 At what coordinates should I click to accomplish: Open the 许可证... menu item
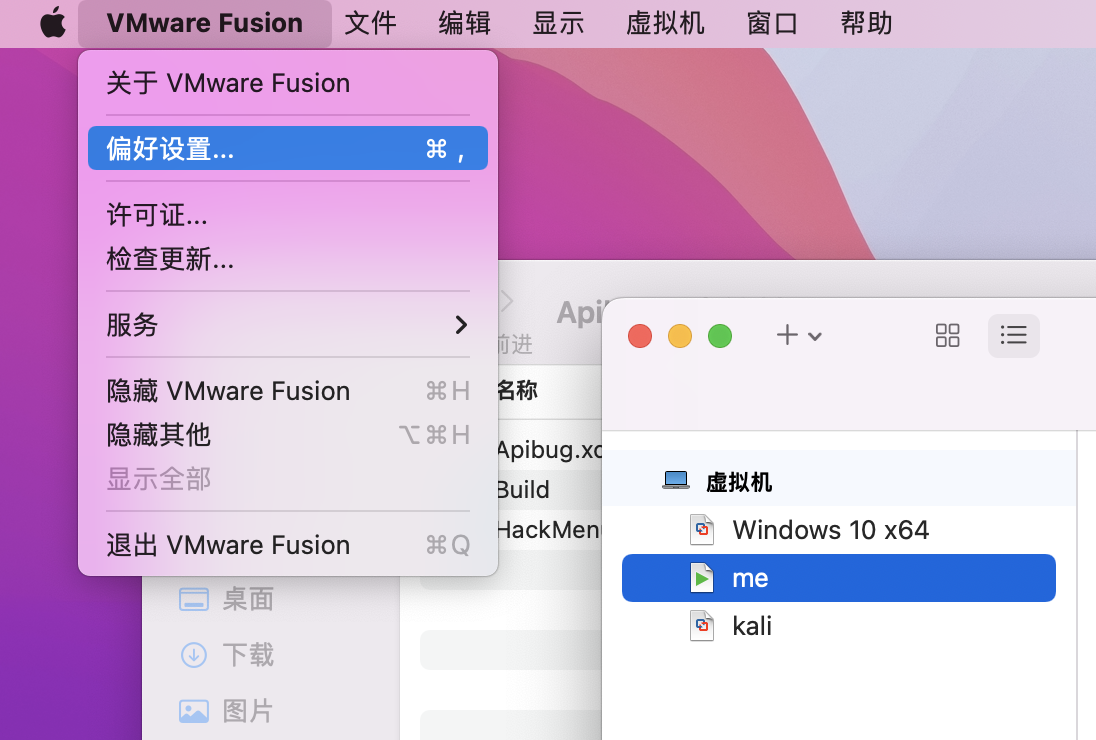tap(157, 215)
